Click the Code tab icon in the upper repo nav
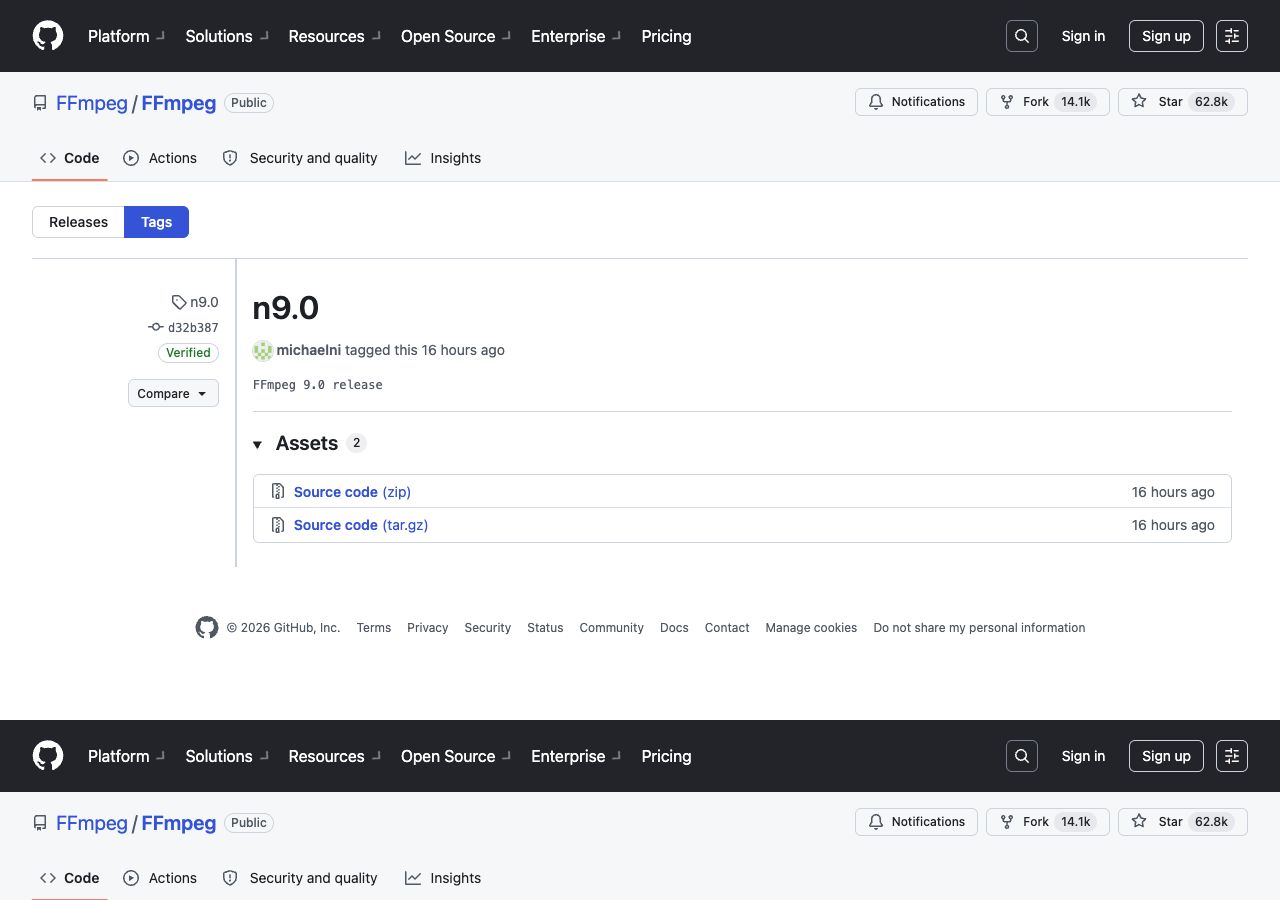Screen dimensions: 1280x900 tap(48, 158)
